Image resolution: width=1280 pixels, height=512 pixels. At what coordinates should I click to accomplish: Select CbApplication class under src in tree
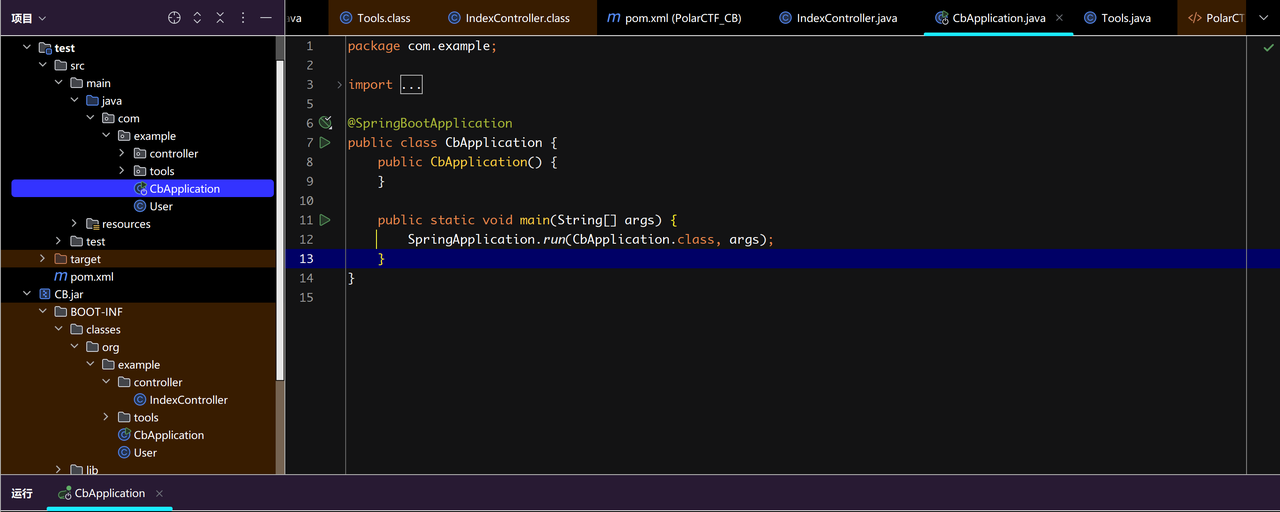(142, 189)
